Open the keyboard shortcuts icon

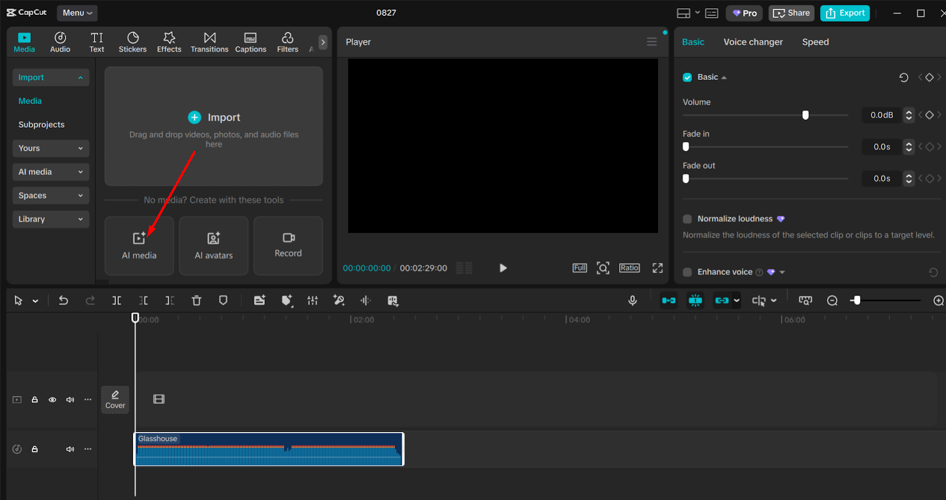point(712,13)
